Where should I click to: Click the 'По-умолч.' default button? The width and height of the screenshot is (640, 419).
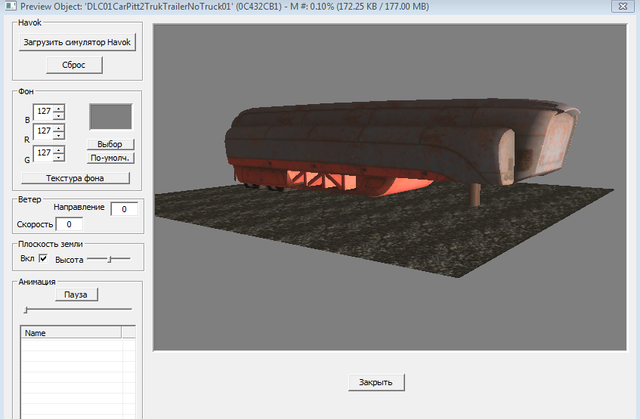click(110, 158)
